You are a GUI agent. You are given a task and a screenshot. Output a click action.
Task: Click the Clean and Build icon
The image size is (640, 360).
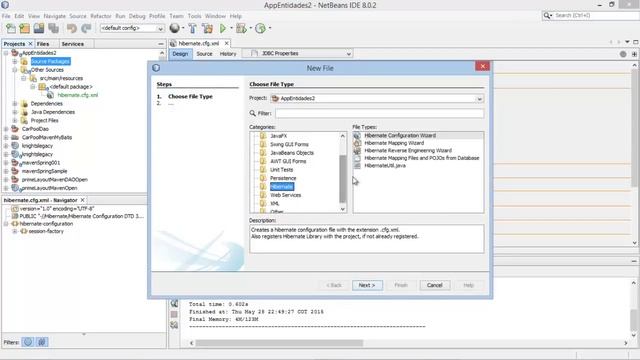tap(207, 28)
